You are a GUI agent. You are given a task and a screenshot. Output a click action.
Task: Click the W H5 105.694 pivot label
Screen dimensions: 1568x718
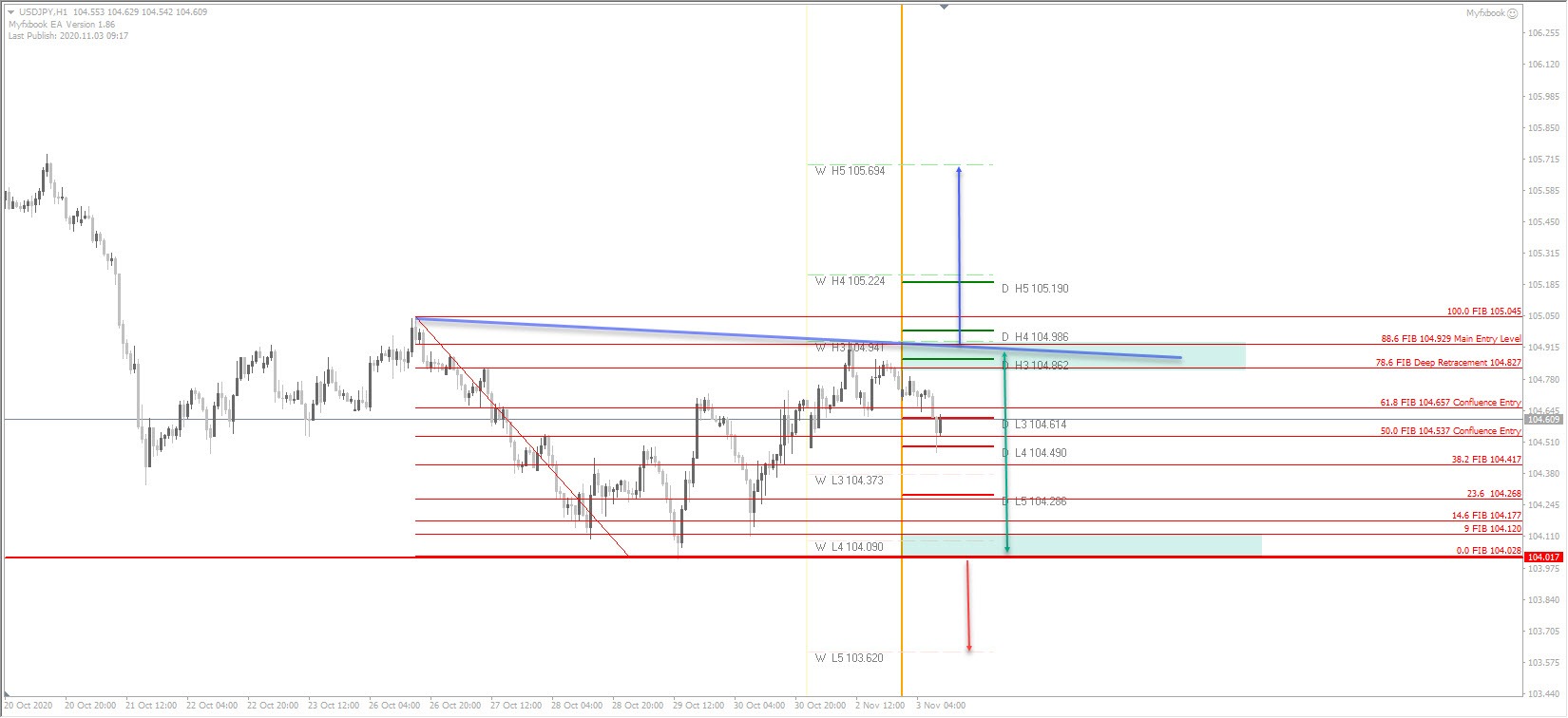point(850,171)
